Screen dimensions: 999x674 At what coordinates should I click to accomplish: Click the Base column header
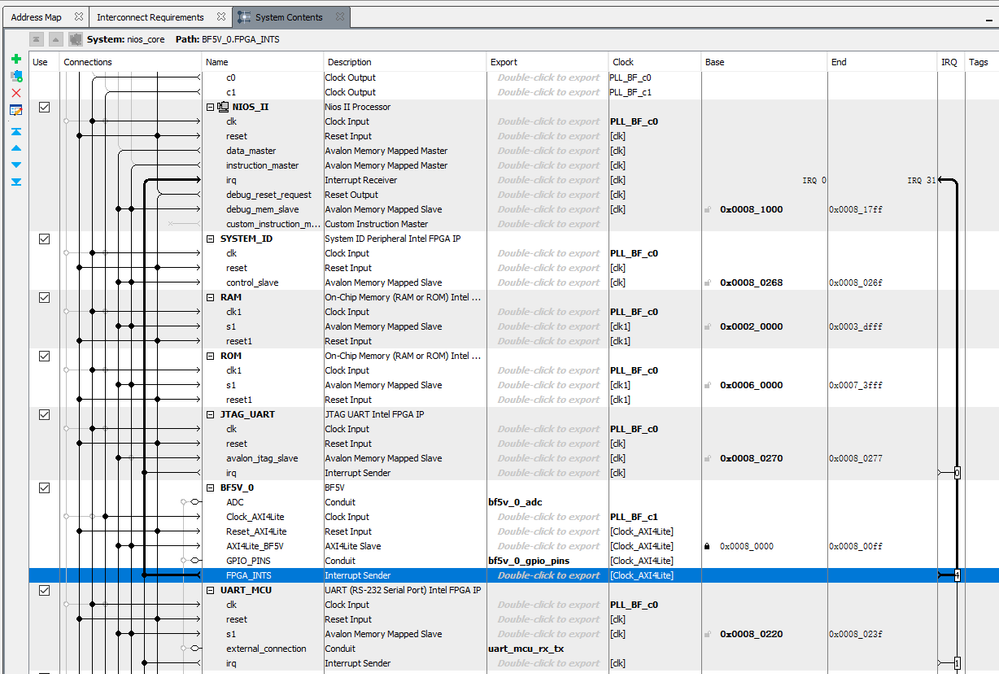click(715, 62)
